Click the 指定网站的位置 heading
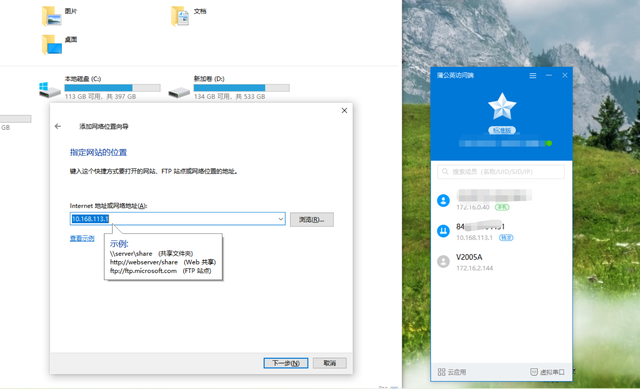The width and height of the screenshot is (640, 389). 98,153
